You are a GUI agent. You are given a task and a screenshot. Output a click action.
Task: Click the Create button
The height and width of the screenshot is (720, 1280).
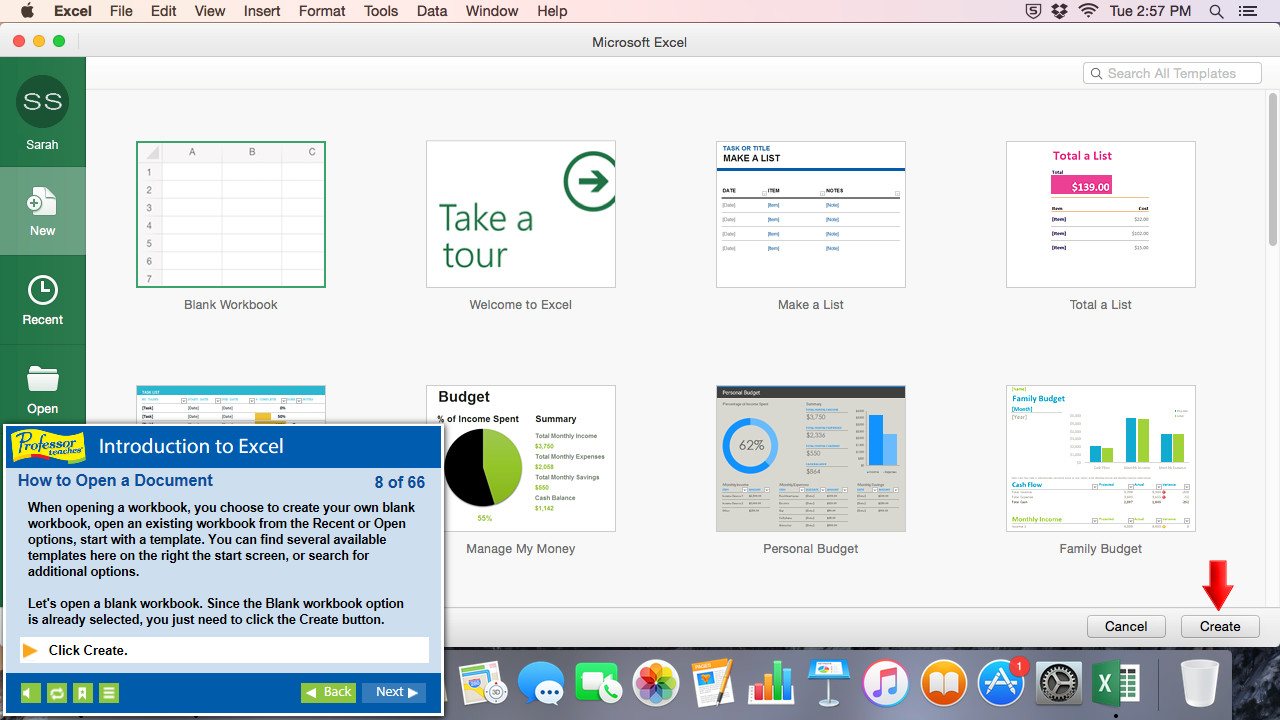click(x=1219, y=626)
